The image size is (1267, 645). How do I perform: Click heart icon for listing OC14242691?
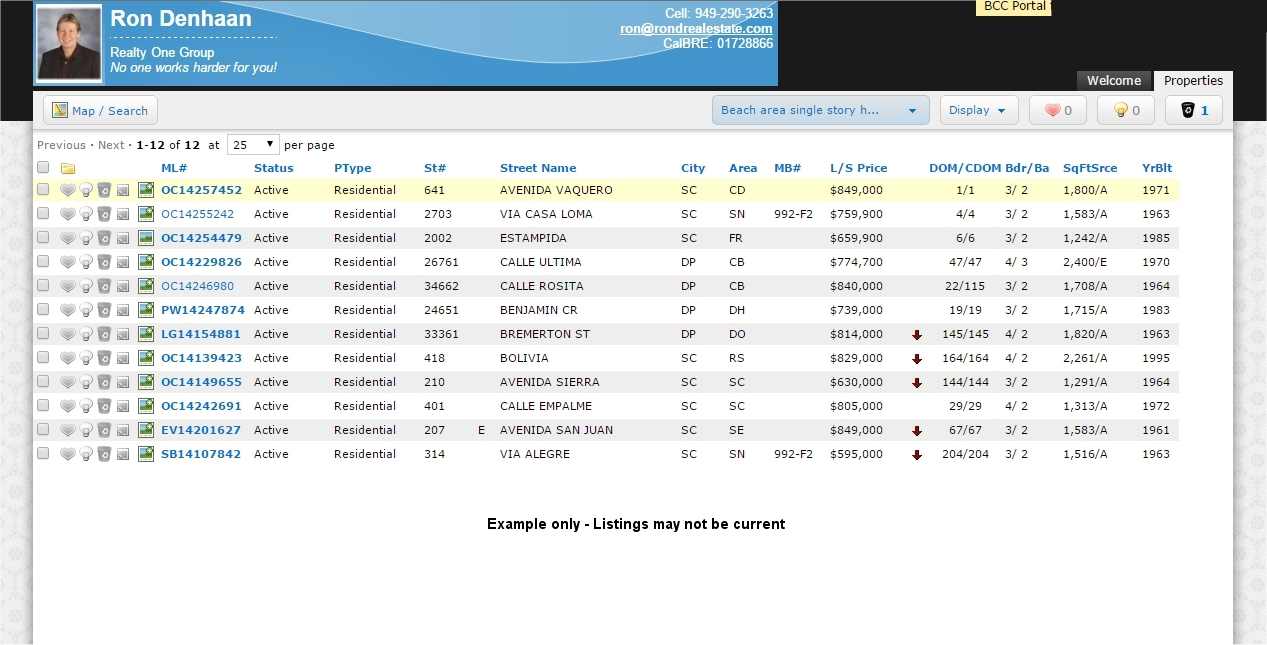click(x=68, y=406)
